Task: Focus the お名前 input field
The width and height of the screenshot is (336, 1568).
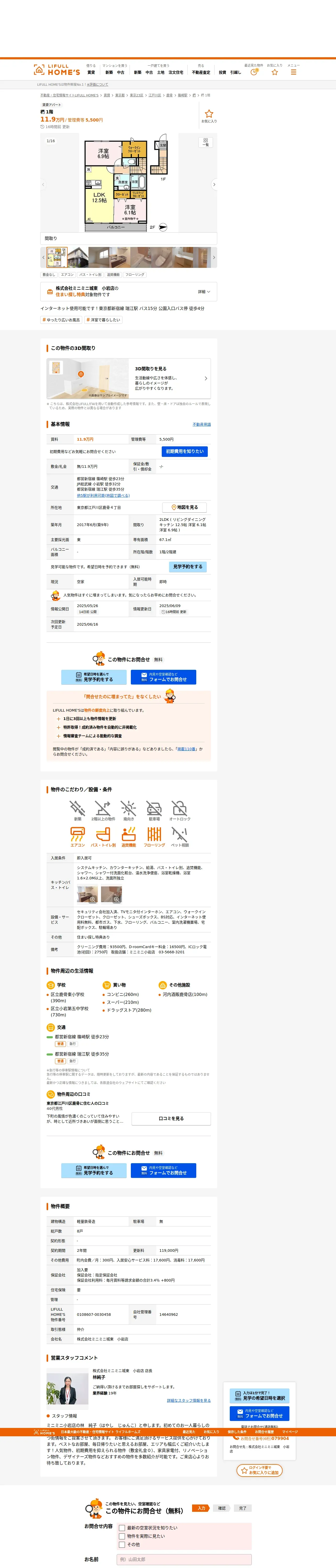Action: [x=184, y=1559]
